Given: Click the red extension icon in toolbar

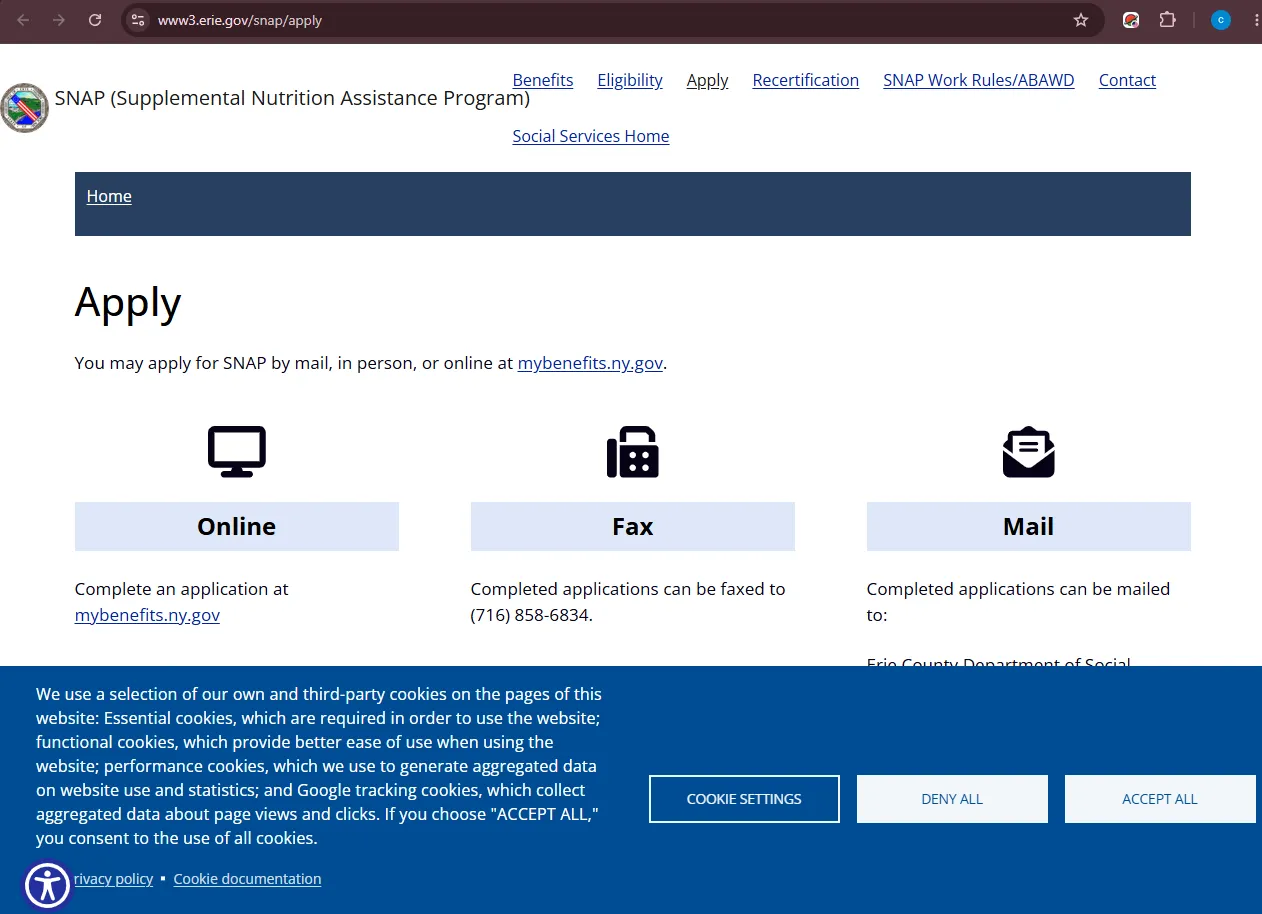Looking at the screenshot, I should [1131, 20].
